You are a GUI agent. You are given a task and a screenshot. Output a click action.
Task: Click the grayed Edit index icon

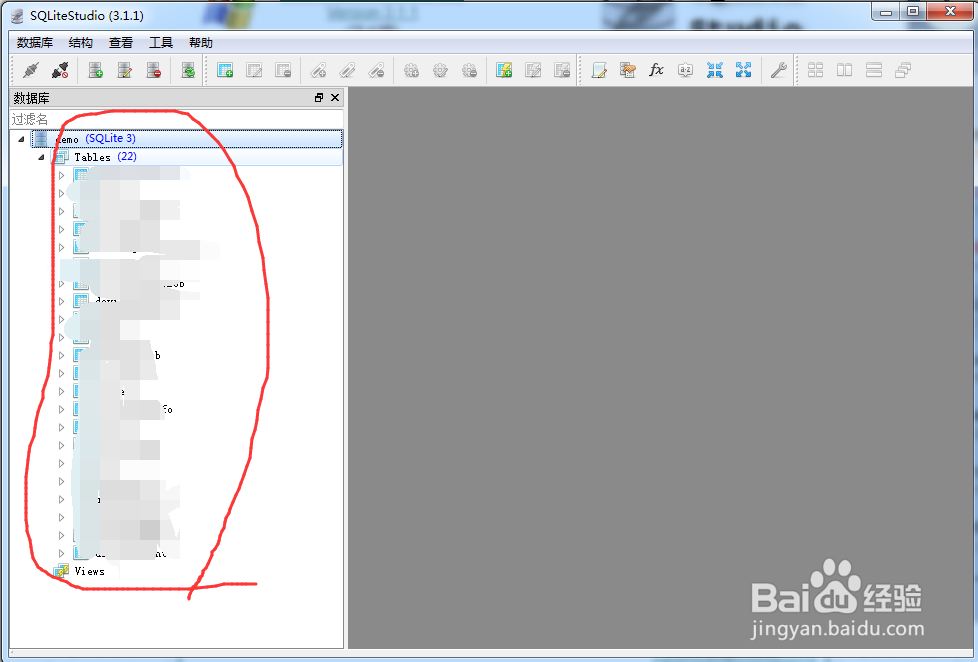tap(347, 70)
